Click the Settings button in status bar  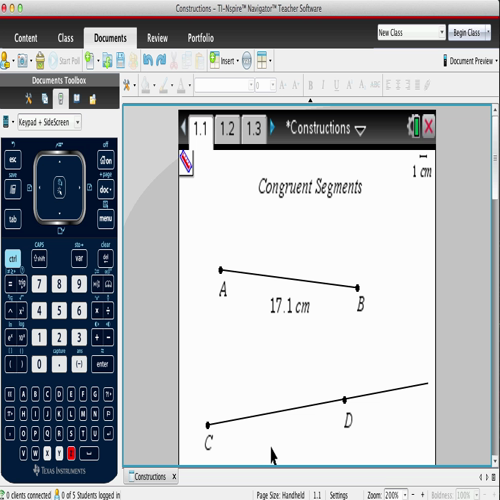pos(338,495)
